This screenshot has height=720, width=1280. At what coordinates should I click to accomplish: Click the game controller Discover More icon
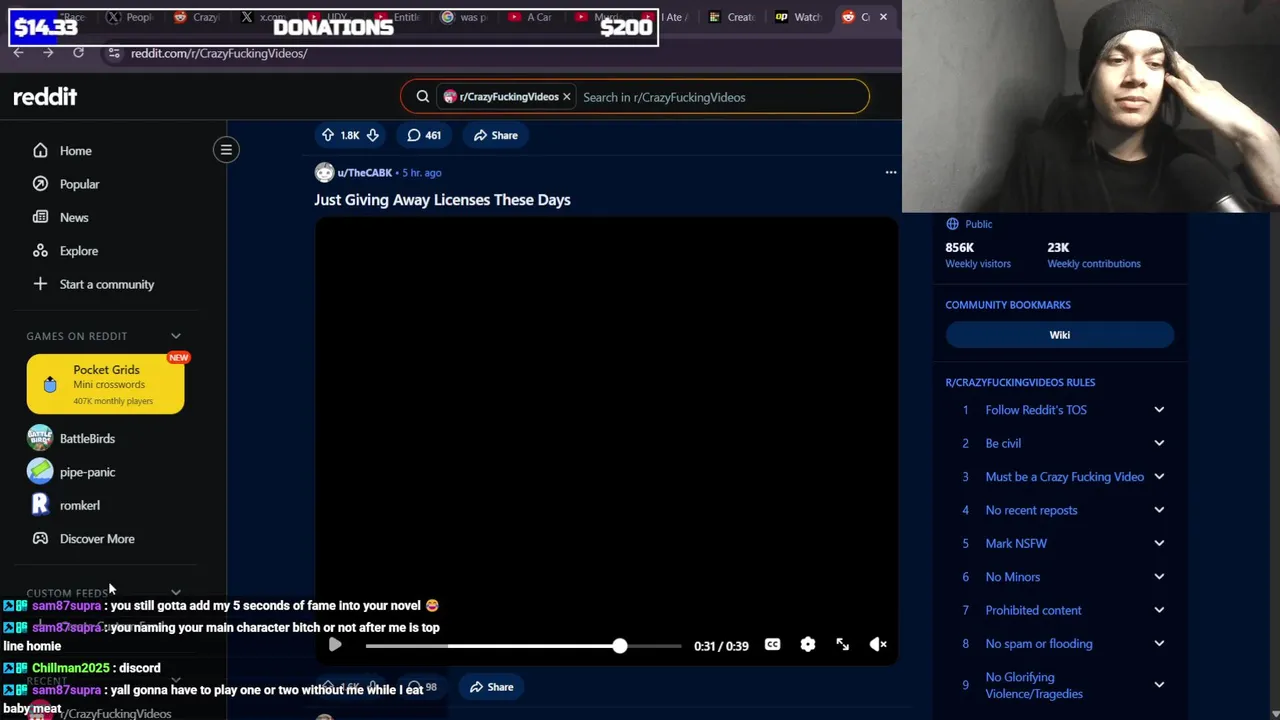click(x=40, y=539)
